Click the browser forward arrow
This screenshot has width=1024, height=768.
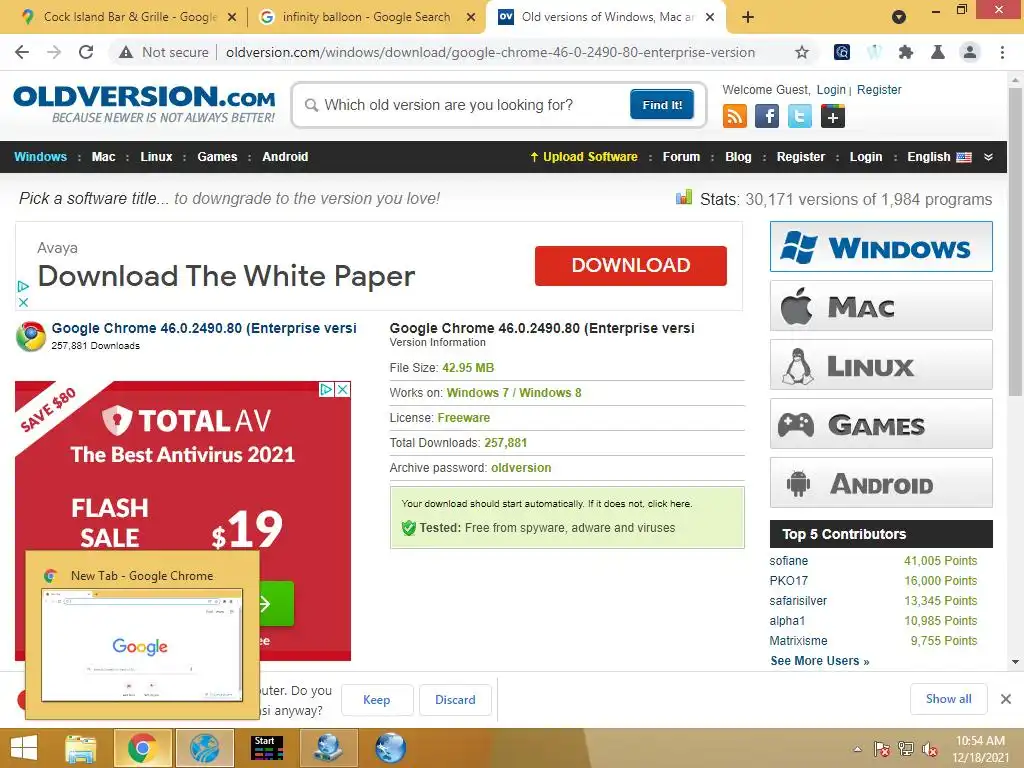click(54, 52)
